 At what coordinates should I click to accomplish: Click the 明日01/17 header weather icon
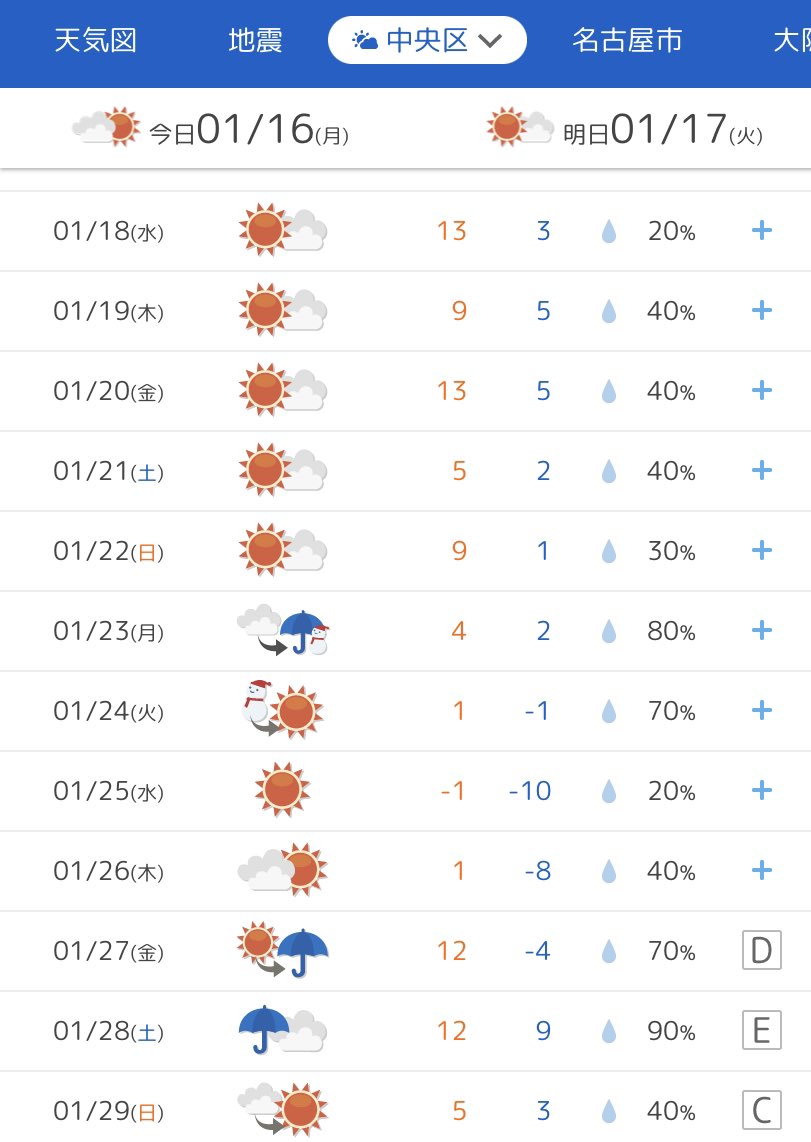pos(520,127)
